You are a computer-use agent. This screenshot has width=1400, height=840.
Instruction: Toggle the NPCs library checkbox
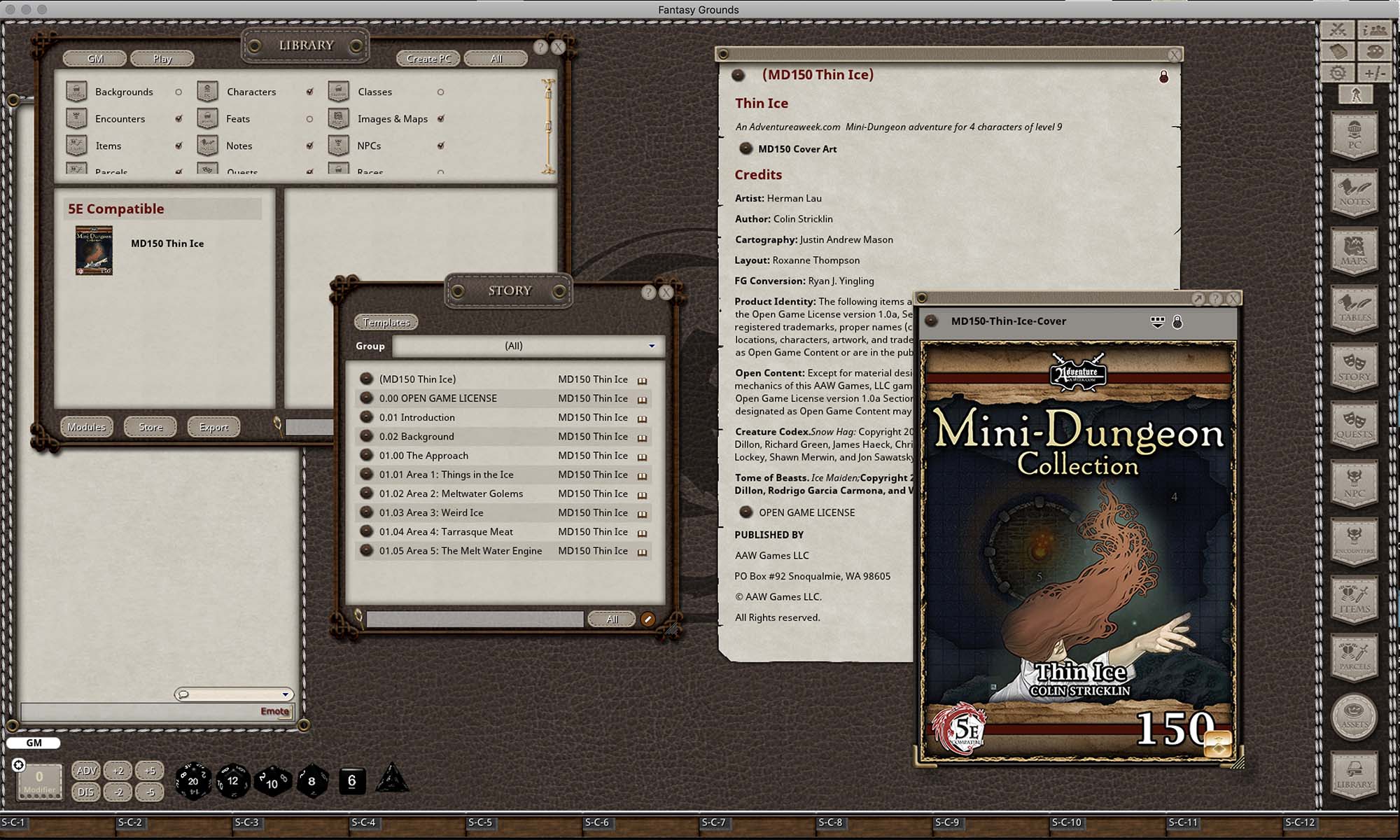[x=440, y=146]
